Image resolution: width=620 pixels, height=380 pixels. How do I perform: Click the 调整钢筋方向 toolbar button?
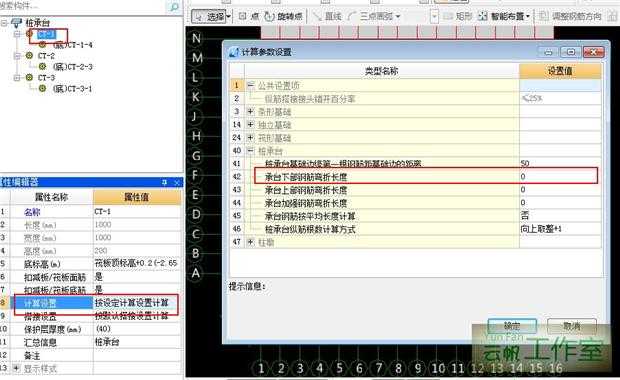570,16
